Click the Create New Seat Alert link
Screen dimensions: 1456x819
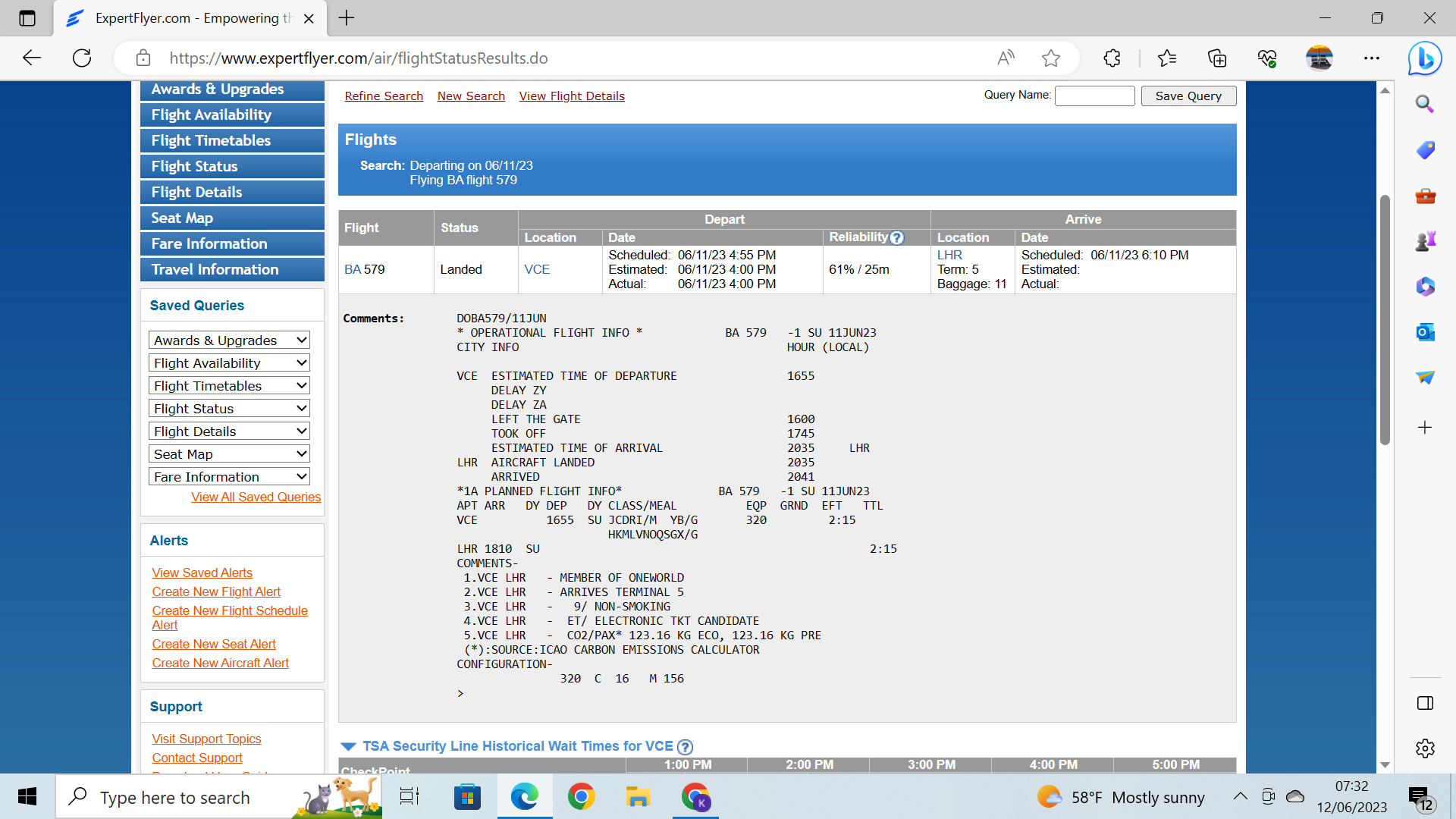coord(214,644)
